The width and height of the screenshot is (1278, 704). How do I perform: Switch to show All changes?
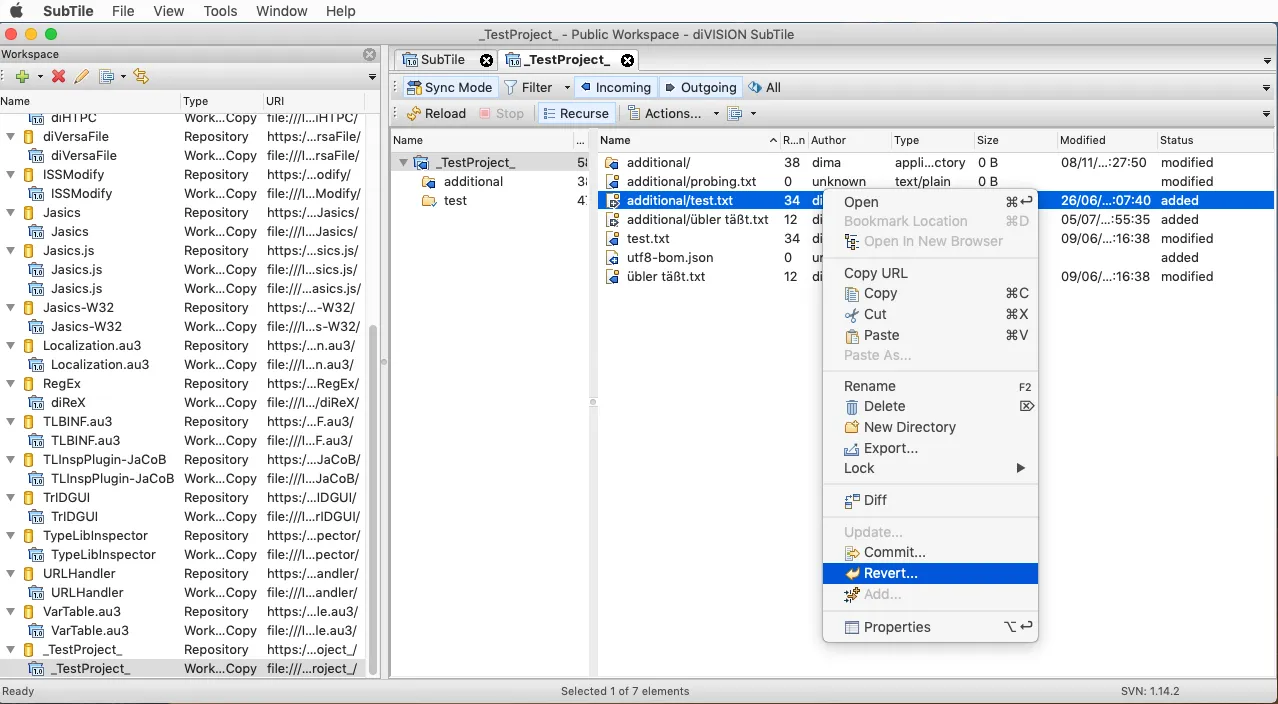pos(764,87)
